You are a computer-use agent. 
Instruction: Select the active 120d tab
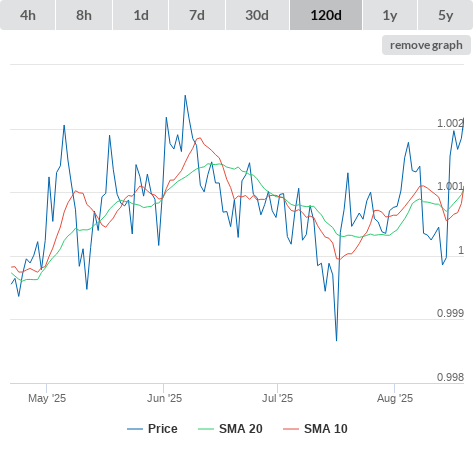pyautogui.click(x=326, y=15)
